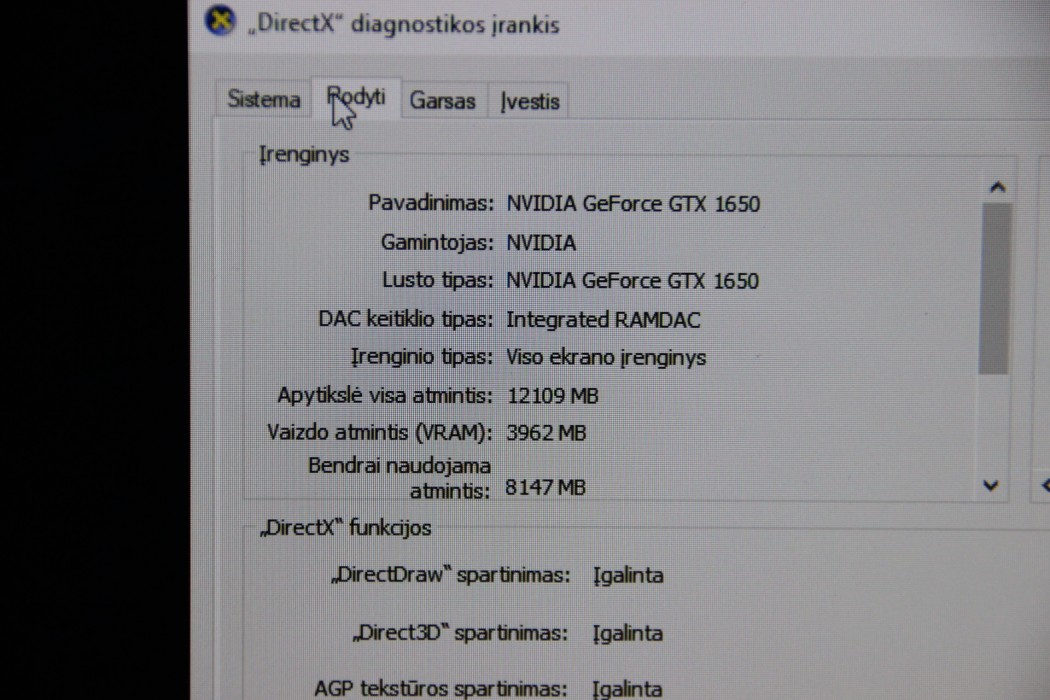
Task: Click the DAC keitiklio tipas label
Action: click(406, 319)
